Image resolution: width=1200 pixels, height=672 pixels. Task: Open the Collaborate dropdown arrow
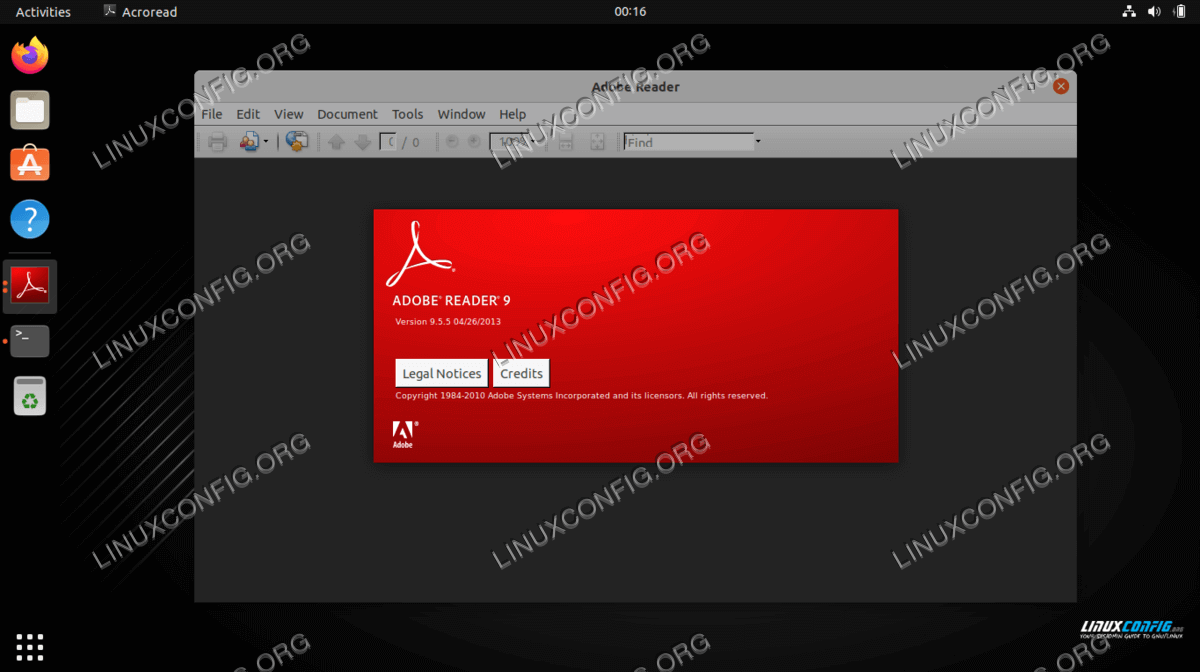[x=266, y=142]
